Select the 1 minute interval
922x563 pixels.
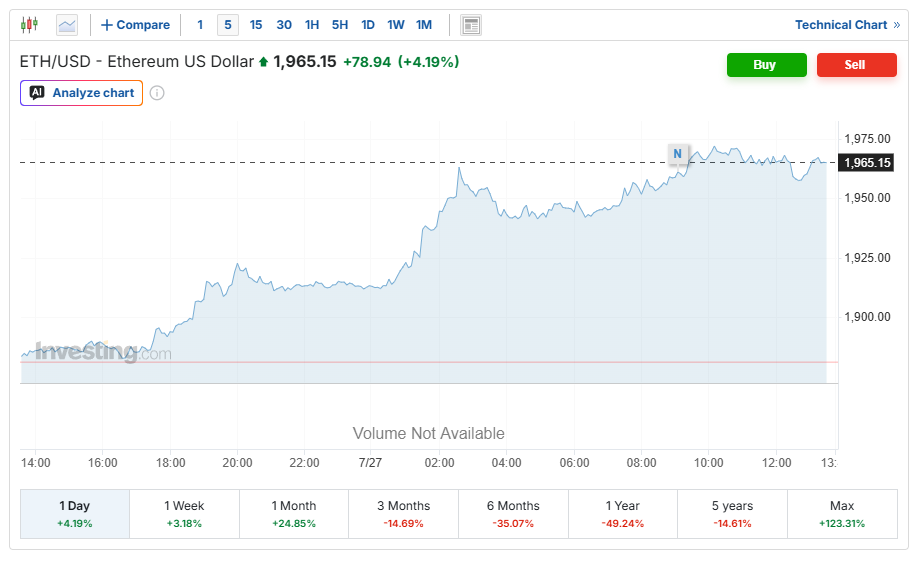[200, 25]
